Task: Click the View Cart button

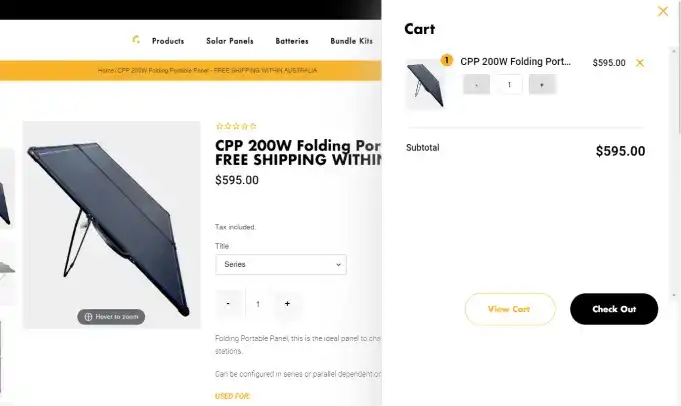Action: coord(509,309)
